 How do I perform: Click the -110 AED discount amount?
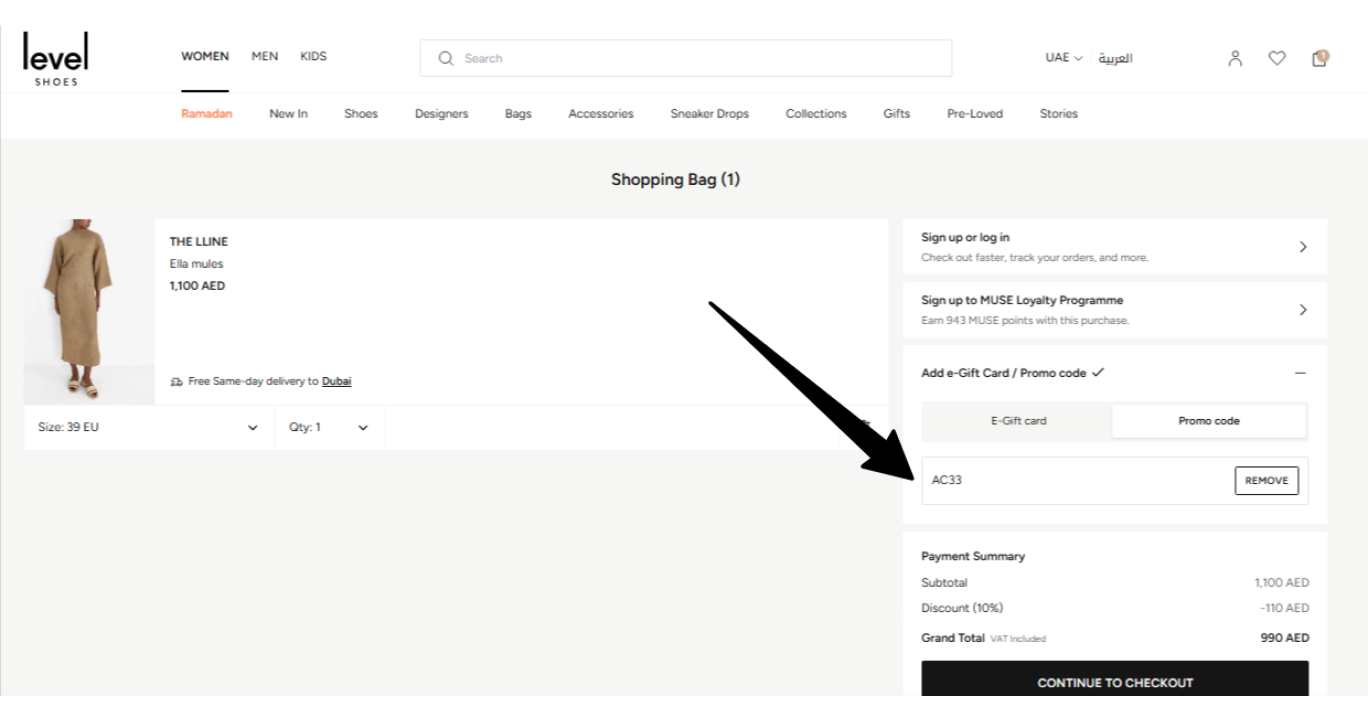point(1285,608)
